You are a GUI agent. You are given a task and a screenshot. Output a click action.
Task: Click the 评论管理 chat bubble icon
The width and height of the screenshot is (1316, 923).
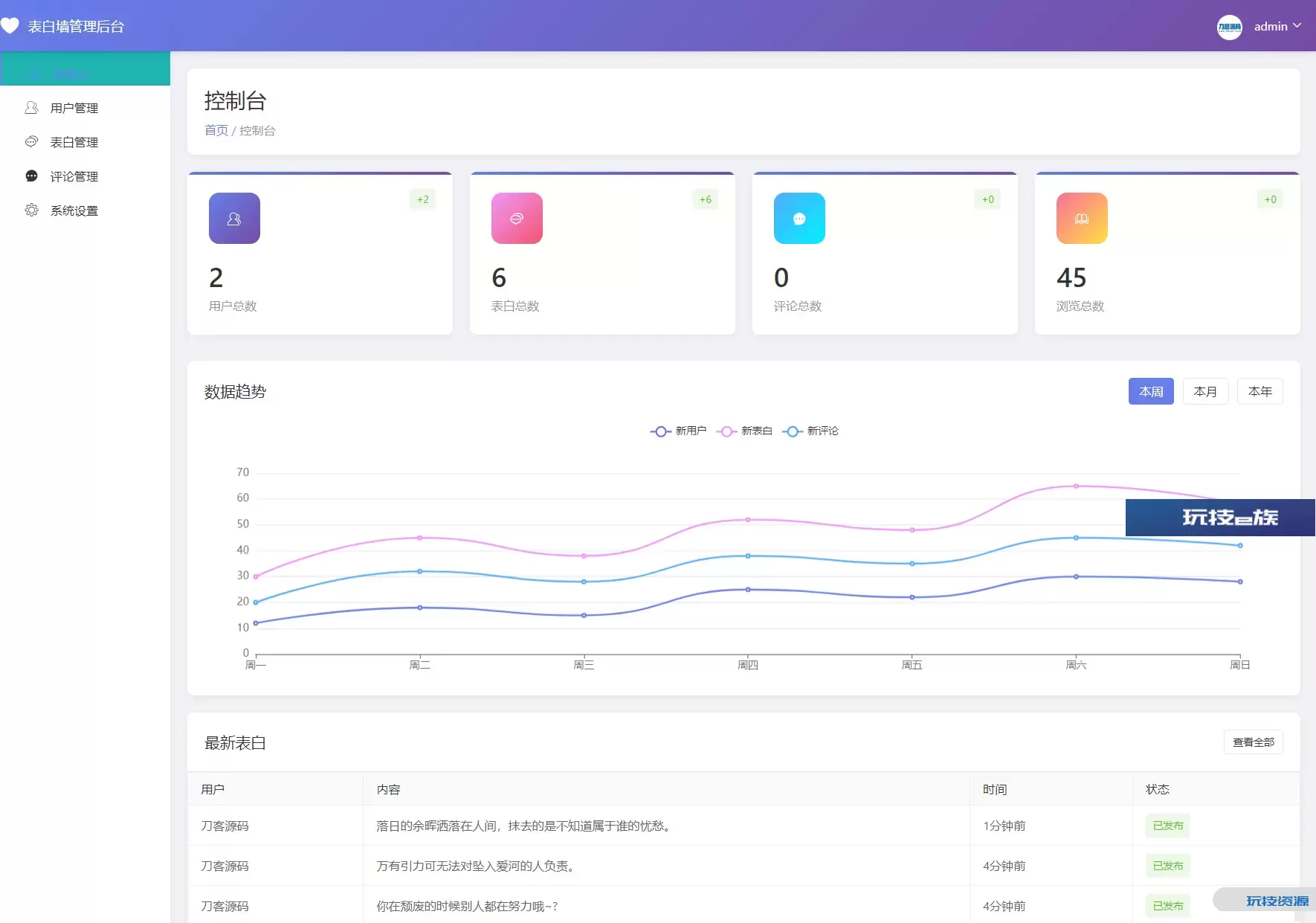31,176
